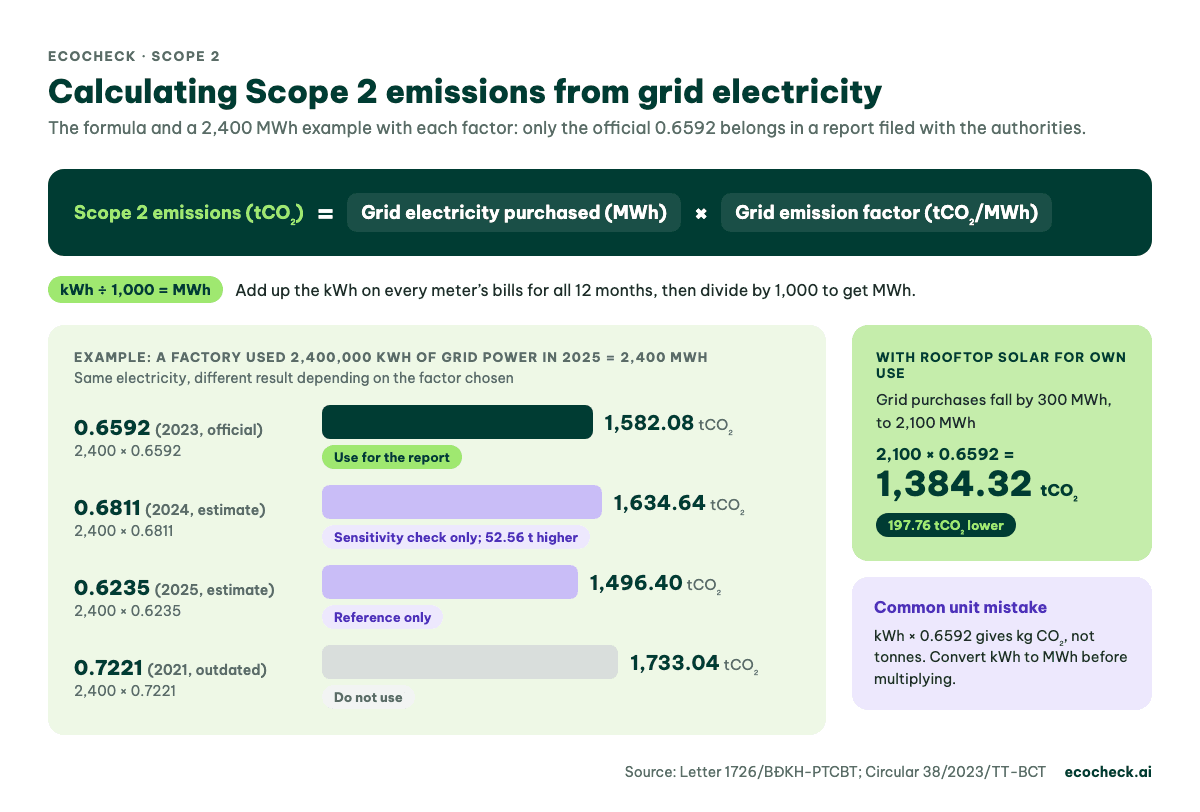Click the equals sign in the formula bar
Viewport: 1200px width, 812px height.
pyautogui.click(x=325, y=213)
